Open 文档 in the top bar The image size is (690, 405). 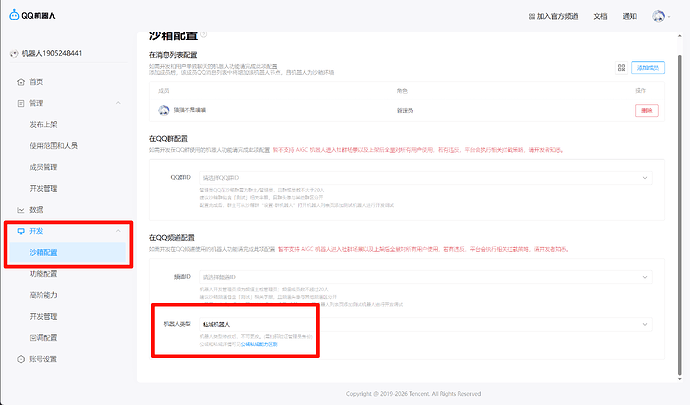[x=600, y=16]
